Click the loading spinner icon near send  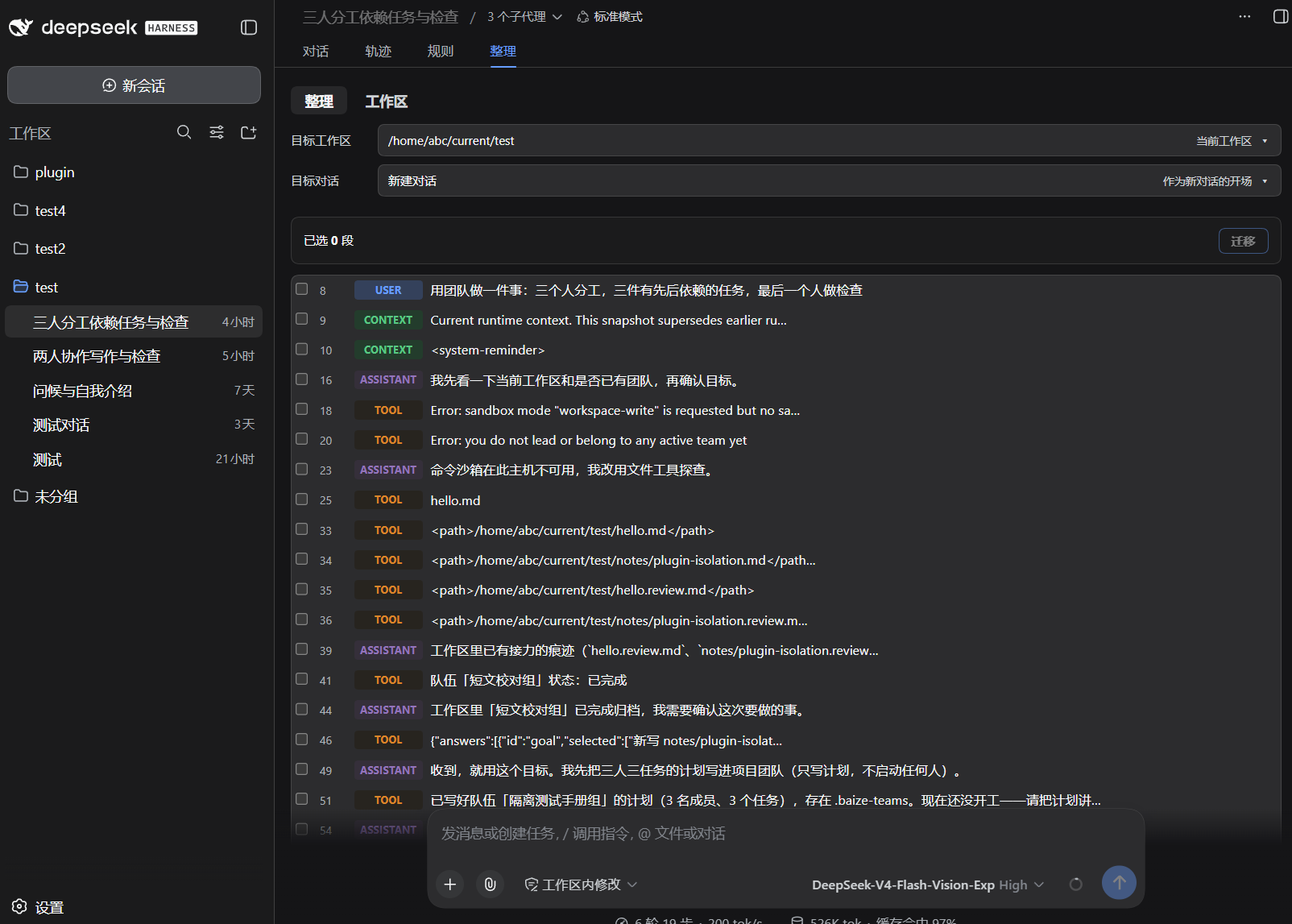click(x=1075, y=884)
